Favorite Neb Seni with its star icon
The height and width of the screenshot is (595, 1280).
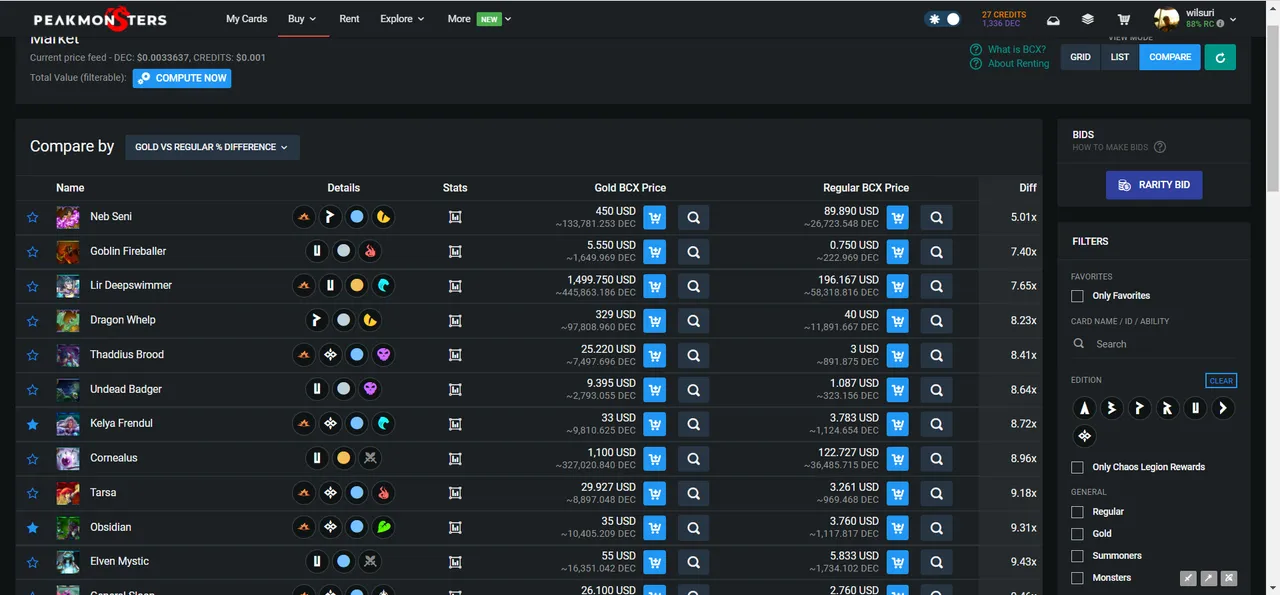pyautogui.click(x=32, y=217)
